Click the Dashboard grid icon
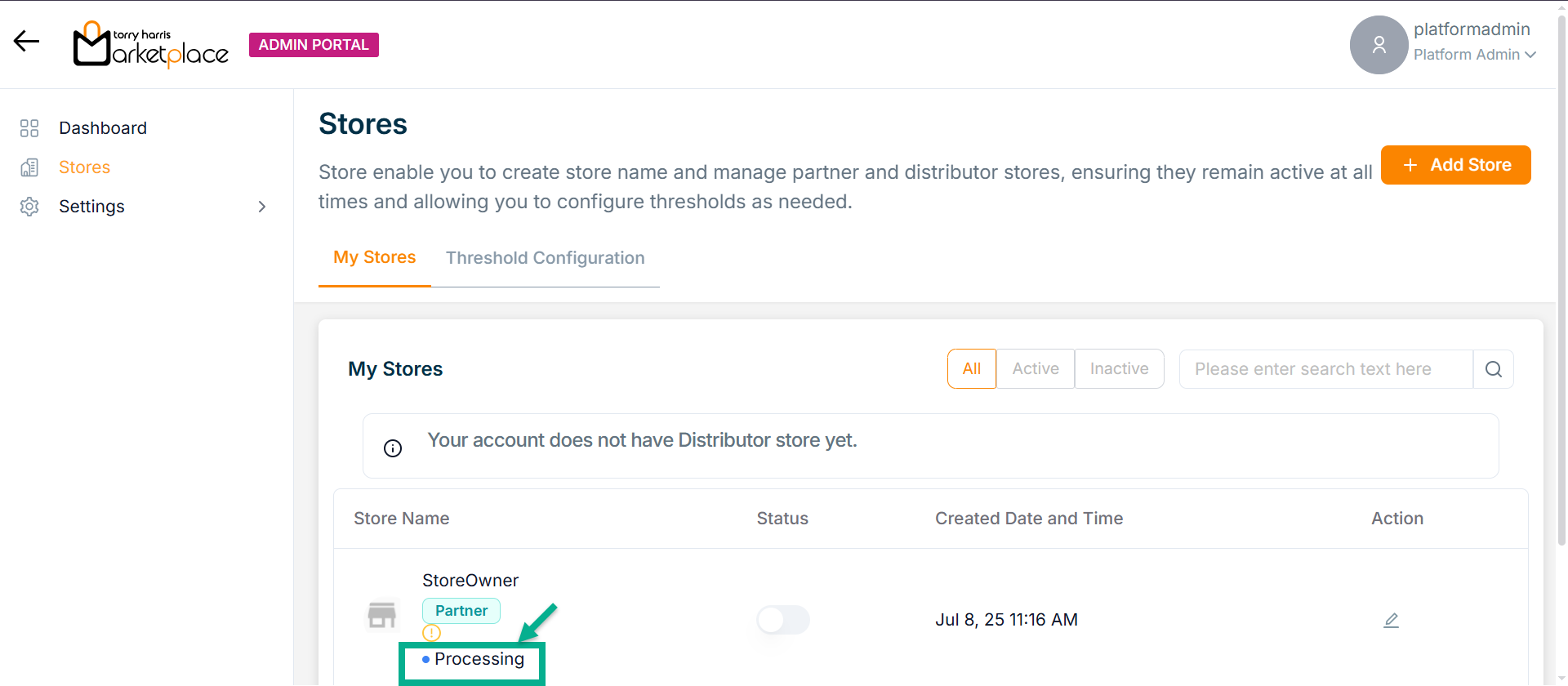Image resolution: width=1568 pixels, height=686 pixels. point(29,128)
